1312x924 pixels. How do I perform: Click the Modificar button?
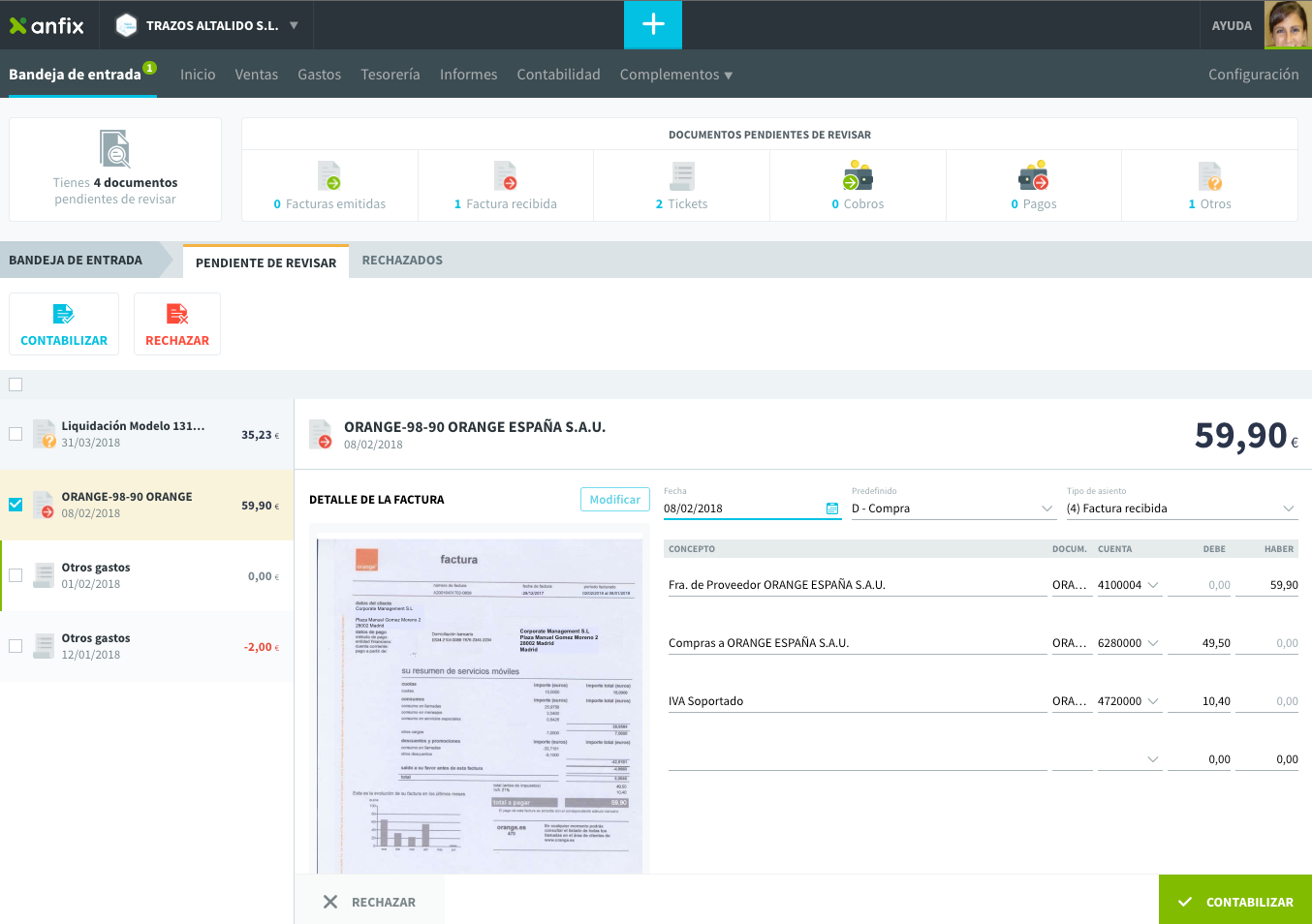(x=615, y=499)
